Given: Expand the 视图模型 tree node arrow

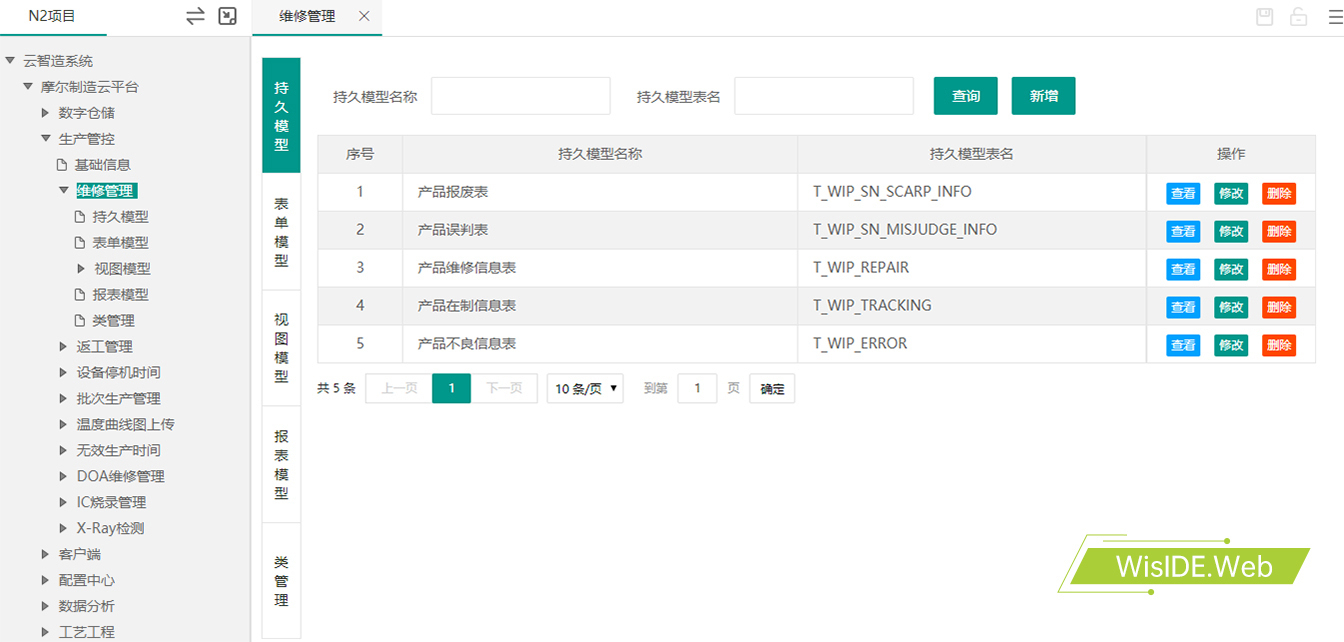Looking at the screenshot, I should [81, 269].
